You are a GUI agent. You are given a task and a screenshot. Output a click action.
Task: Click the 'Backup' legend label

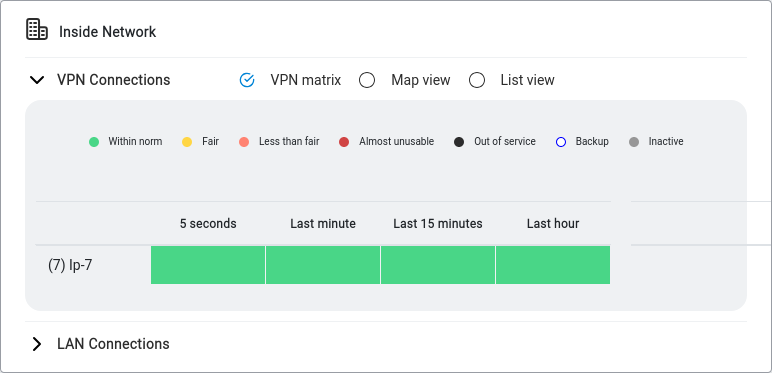(592, 141)
